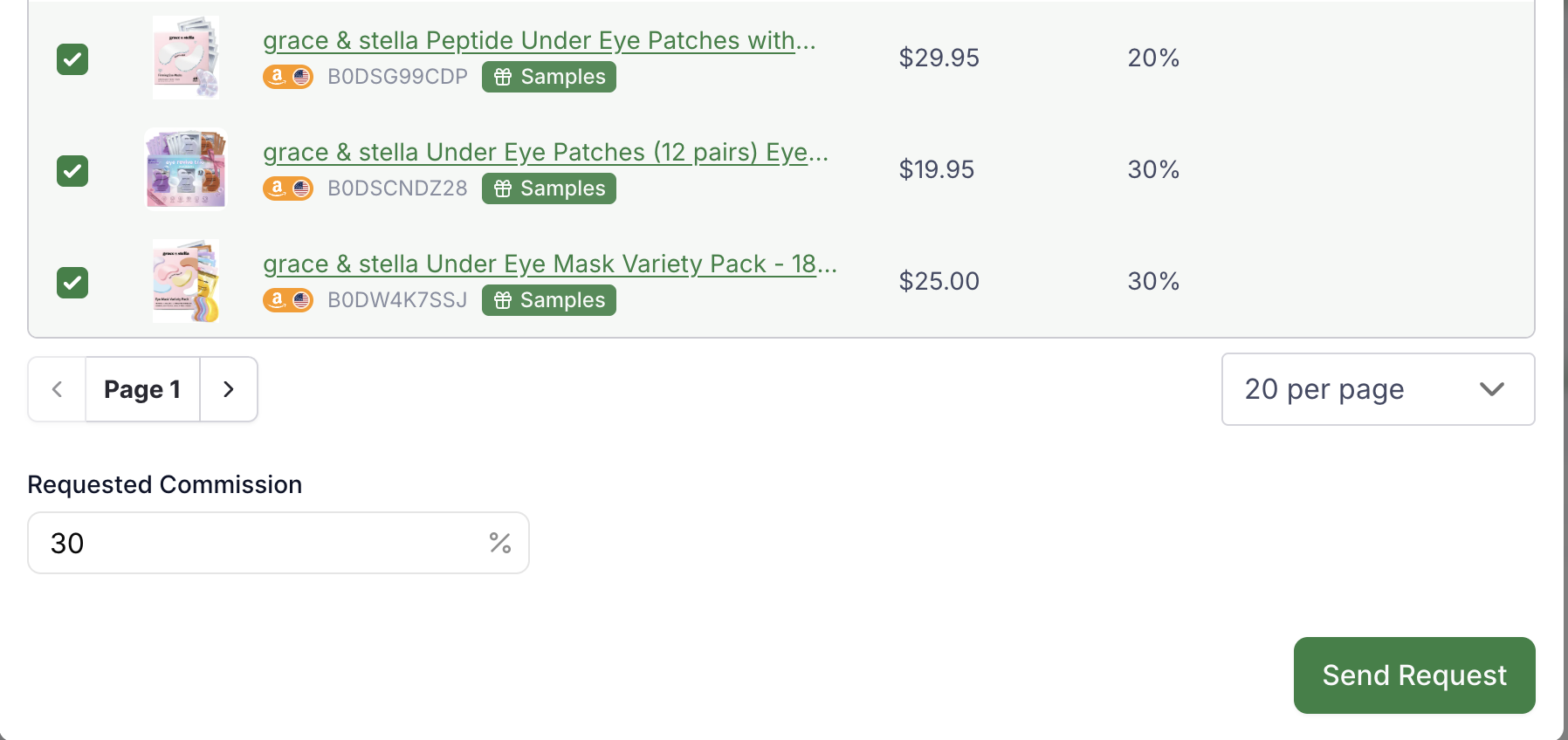The image size is (1568, 740).
Task: Click the gift icon on the 12-pairs product Samples badge
Action: point(502,188)
